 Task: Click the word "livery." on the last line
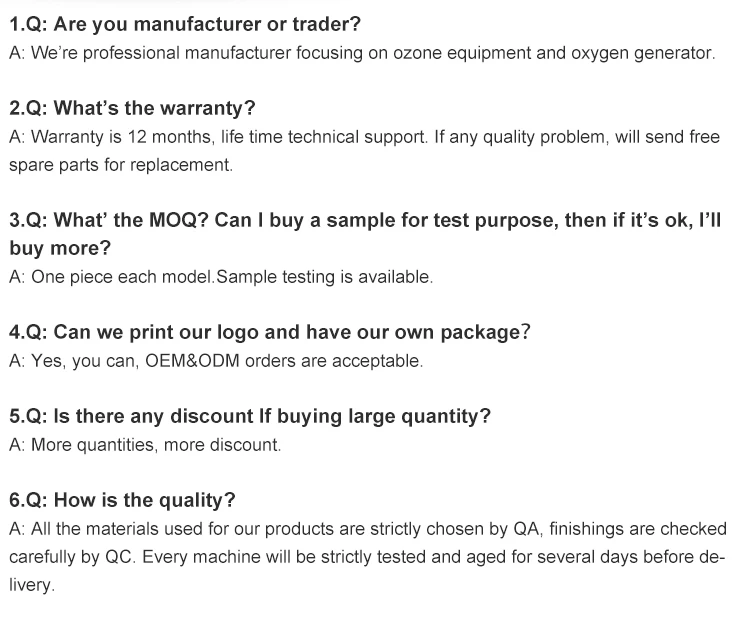pyautogui.click(x=30, y=585)
